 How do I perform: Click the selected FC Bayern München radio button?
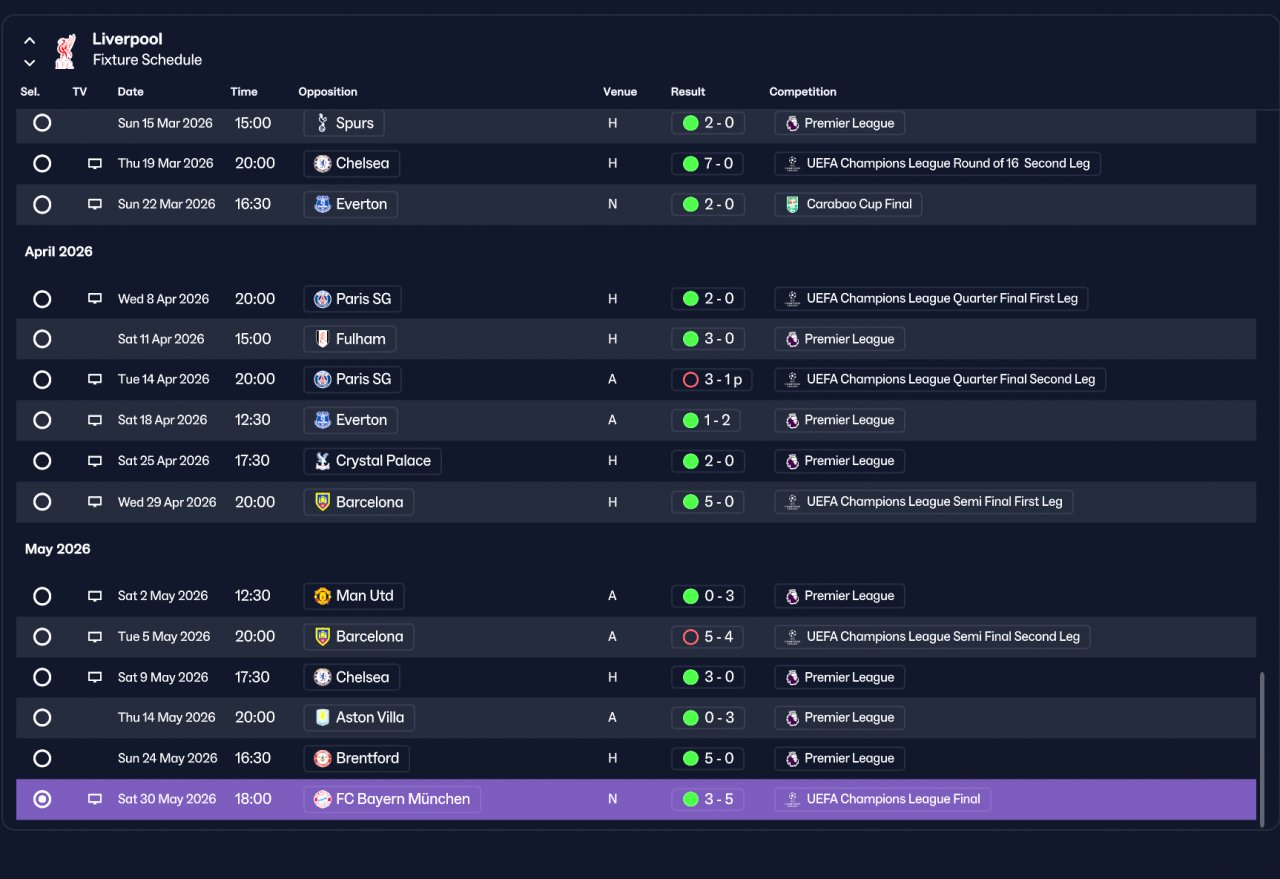pos(42,799)
